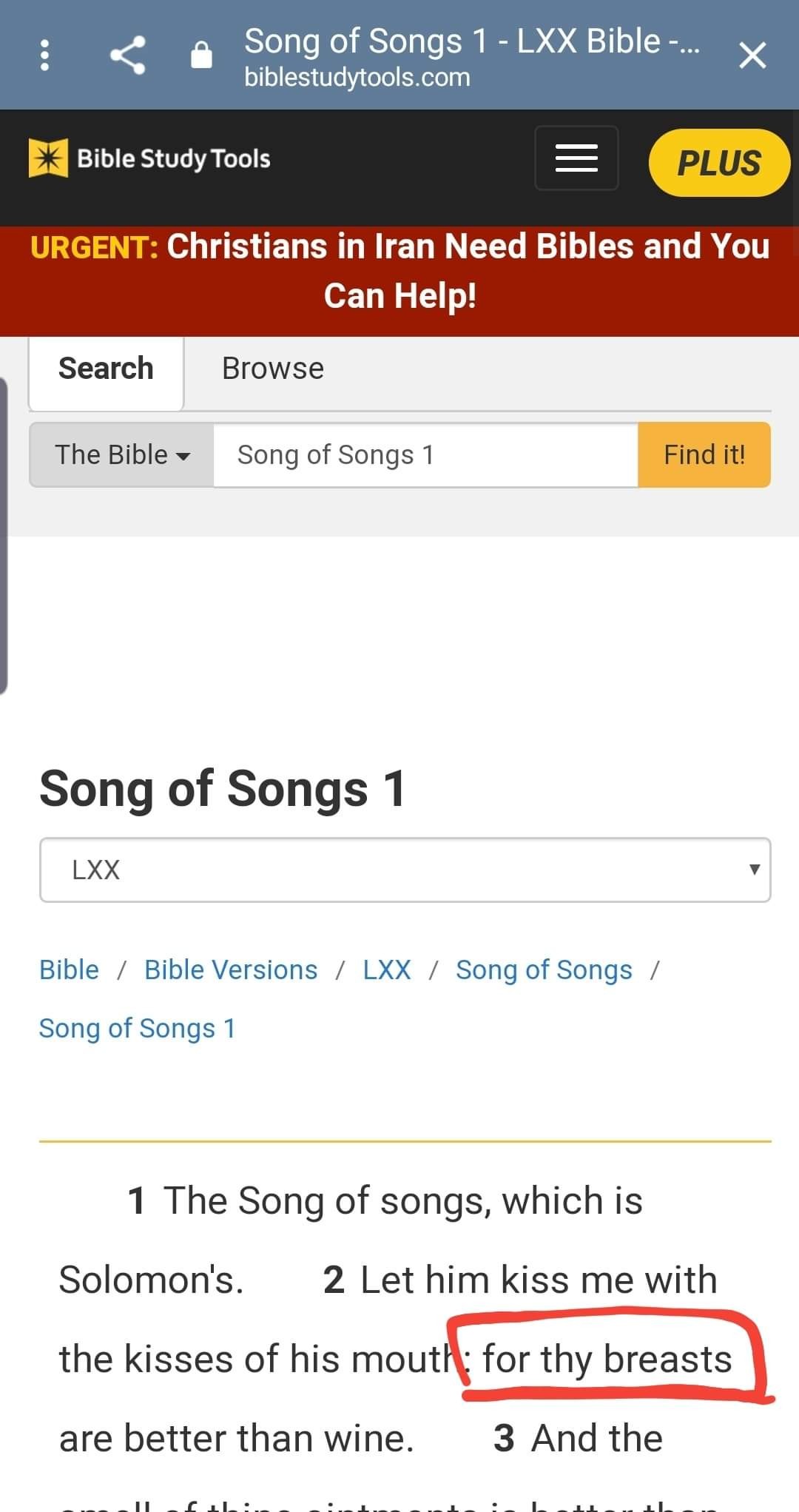The image size is (799, 1512).
Task: View site security lock icon
Action: (x=201, y=56)
